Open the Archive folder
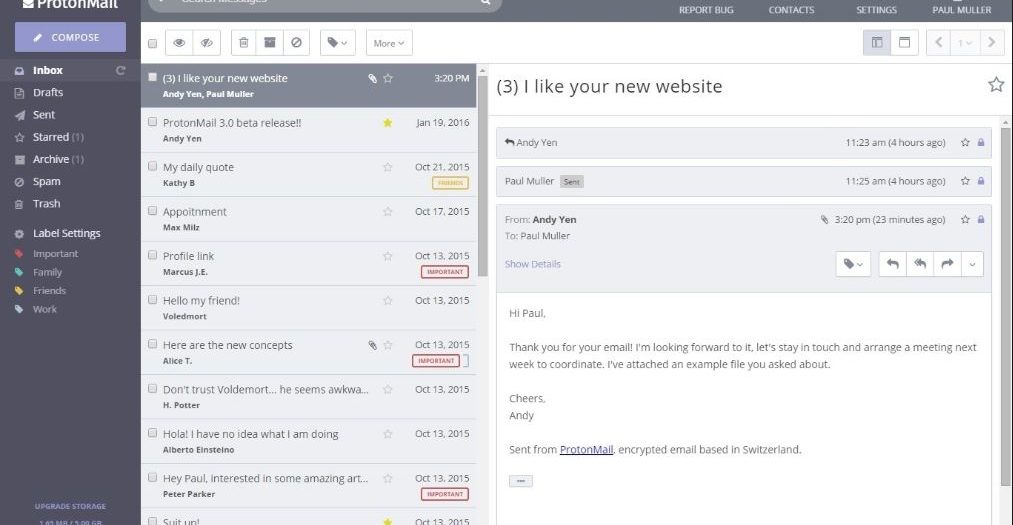 (x=50, y=160)
